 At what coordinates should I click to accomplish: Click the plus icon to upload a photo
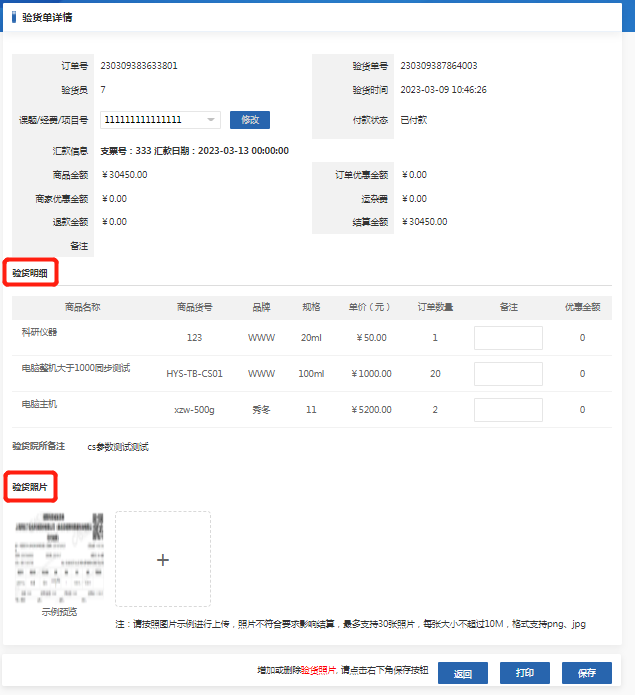[163, 559]
